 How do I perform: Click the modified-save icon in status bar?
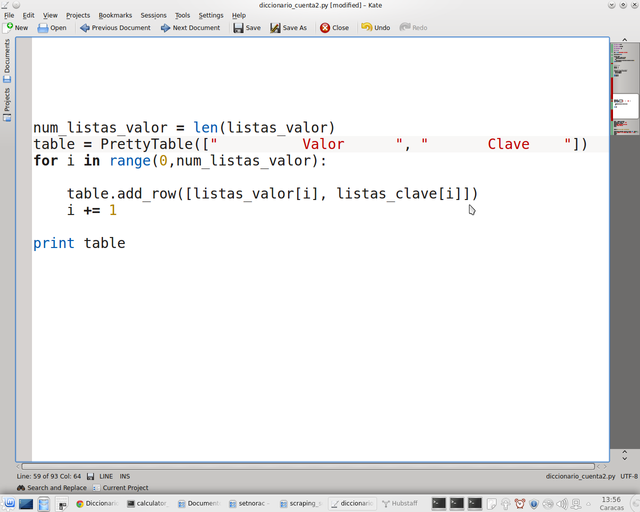[x=91, y=476]
